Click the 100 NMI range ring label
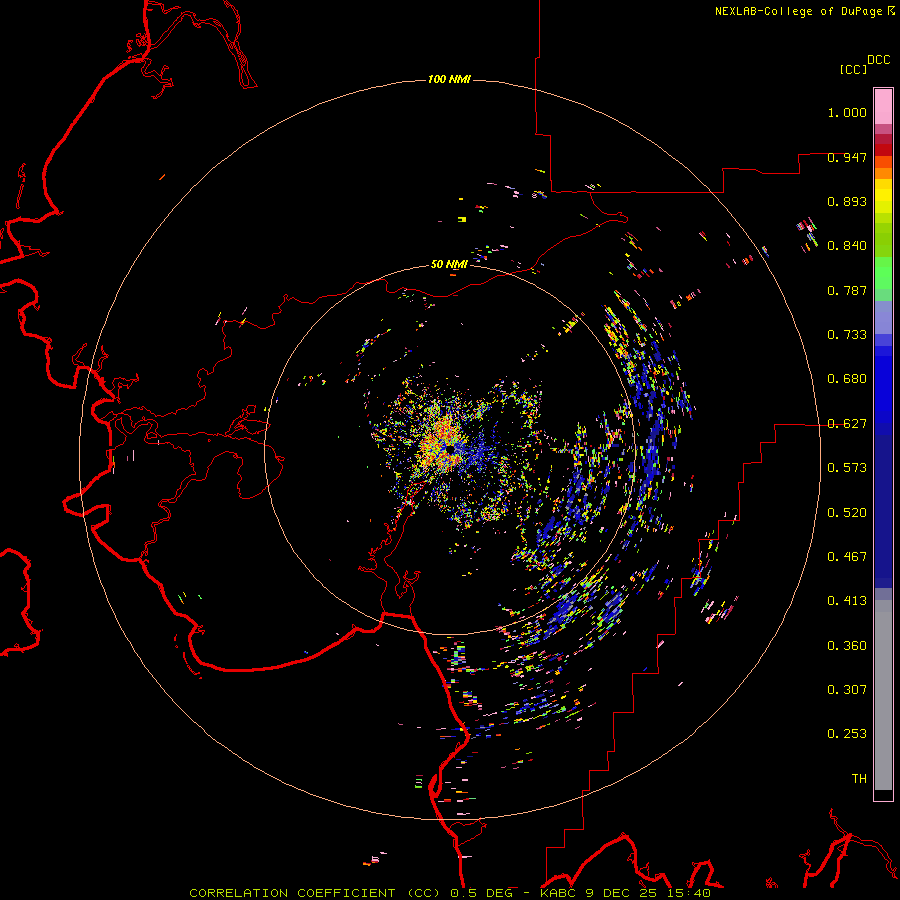This screenshot has height=900, width=900. click(449, 79)
